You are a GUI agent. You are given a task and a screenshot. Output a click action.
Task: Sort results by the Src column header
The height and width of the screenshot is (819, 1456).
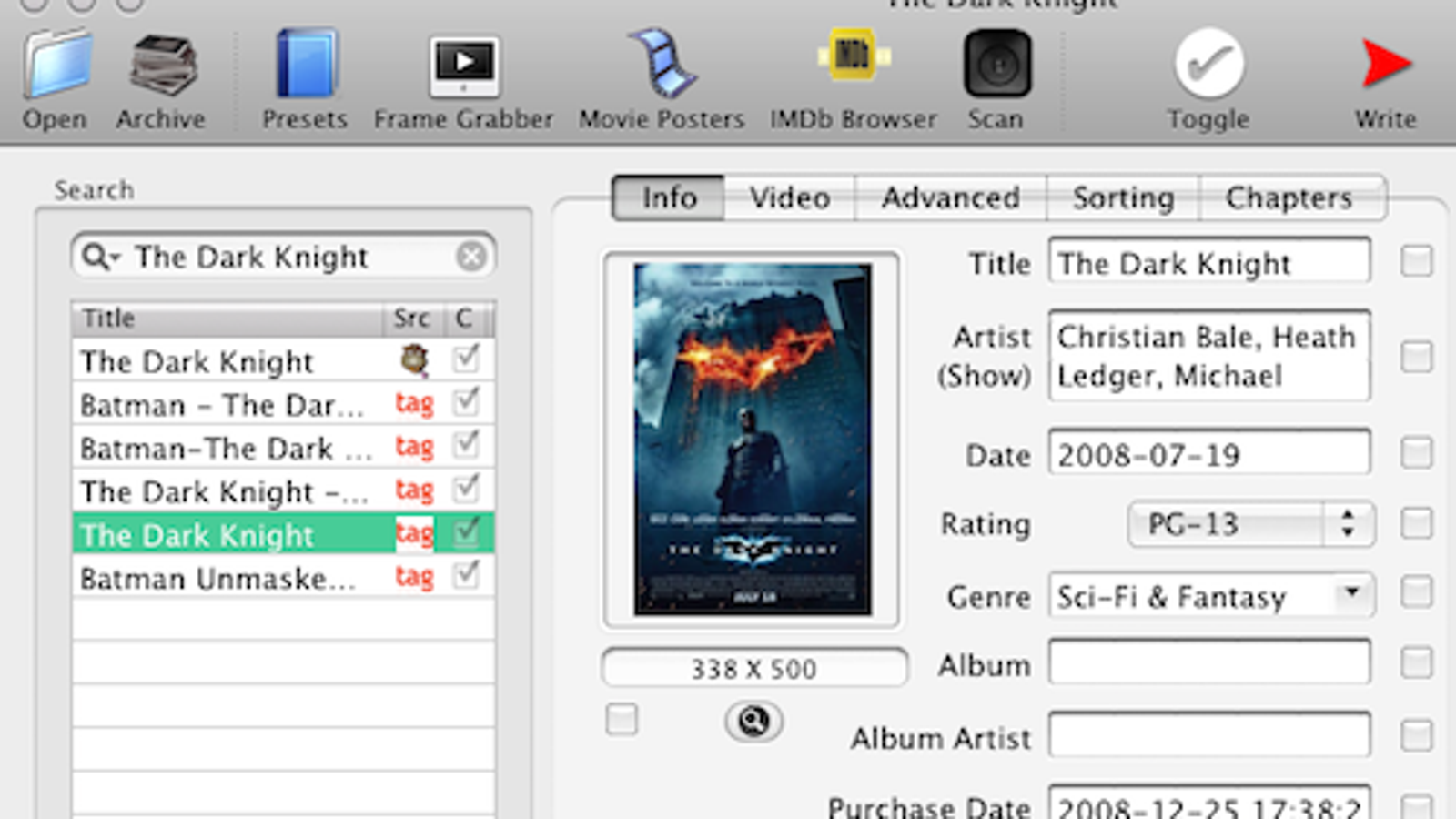[x=412, y=318]
